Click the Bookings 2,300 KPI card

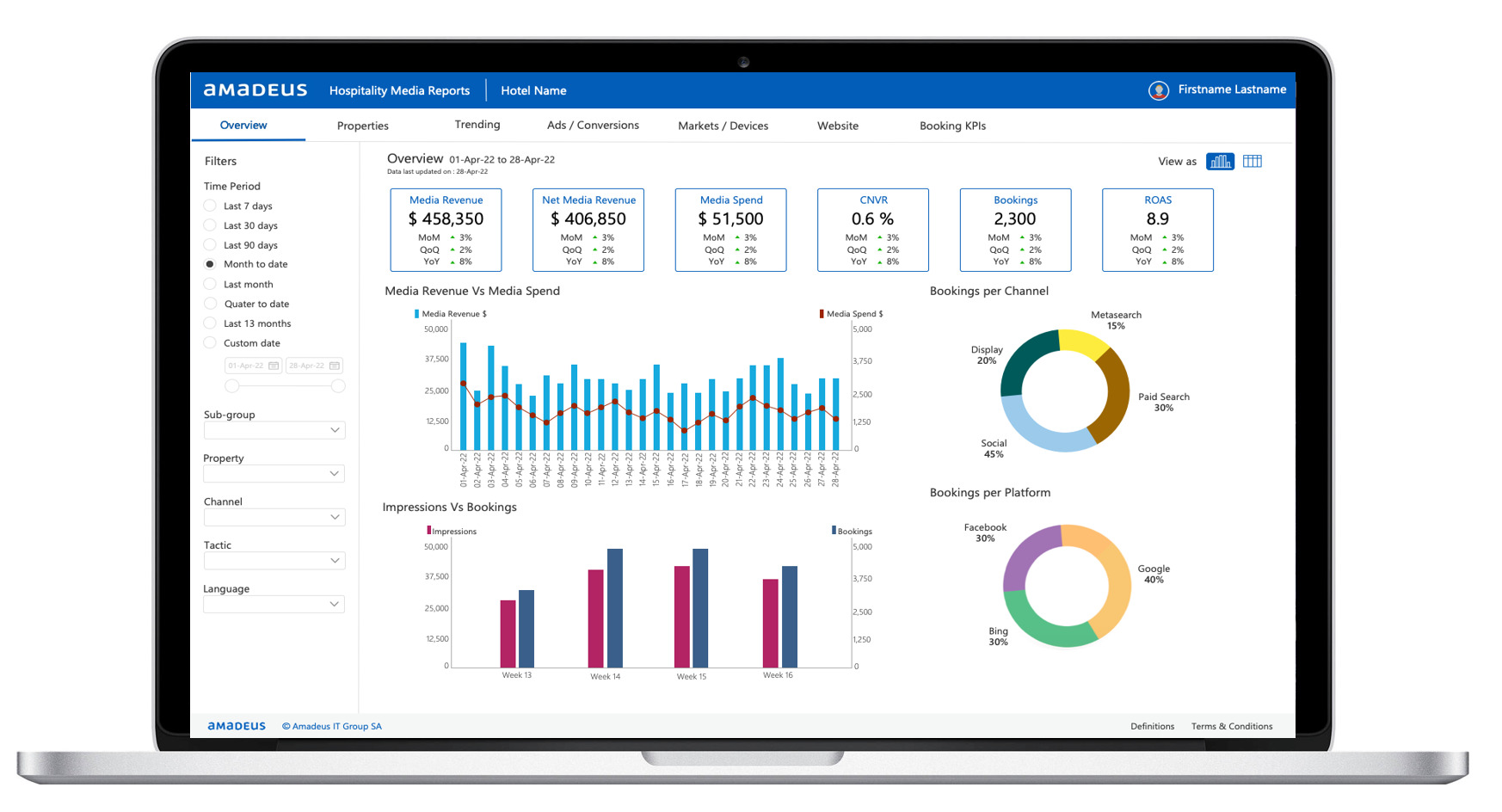pos(1015,230)
